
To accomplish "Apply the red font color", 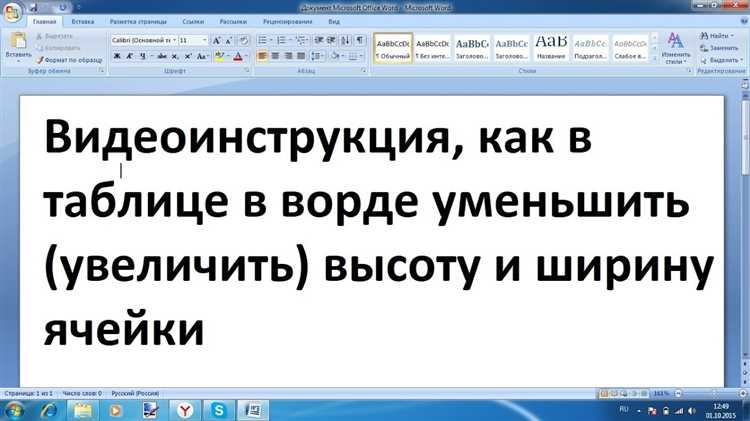I will (x=238, y=56).
